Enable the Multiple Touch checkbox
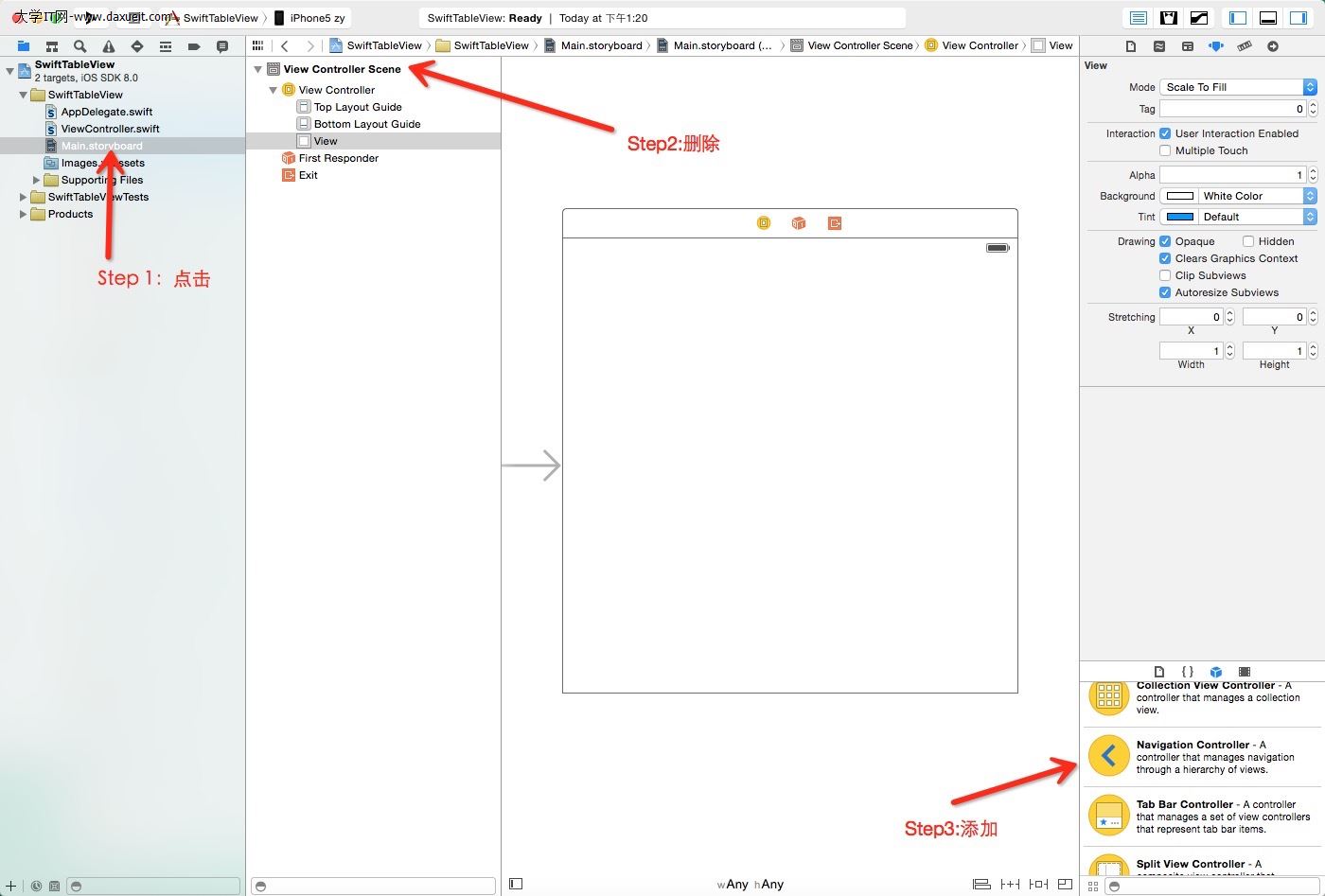The image size is (1325, 896). coord(1165,150)
